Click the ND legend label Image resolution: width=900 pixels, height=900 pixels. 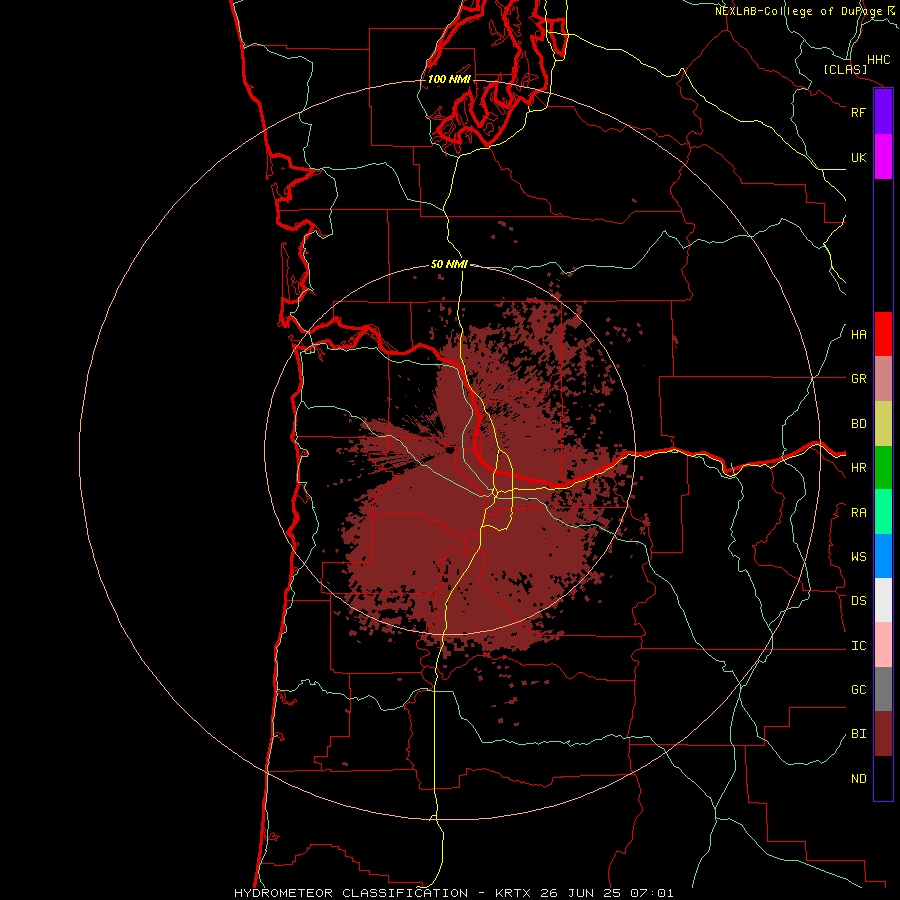pos(858,778)
